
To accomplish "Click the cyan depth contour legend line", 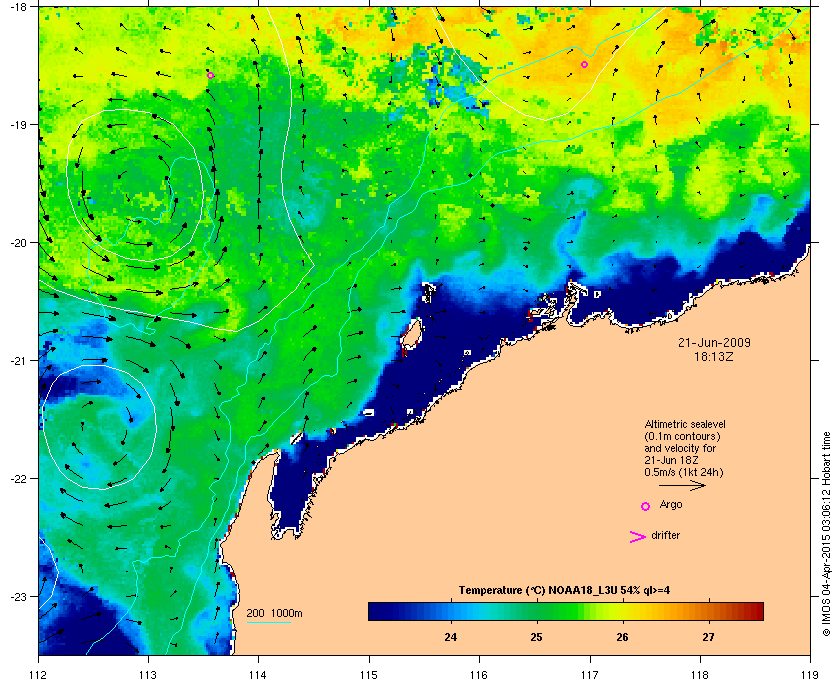I will 269,623.
